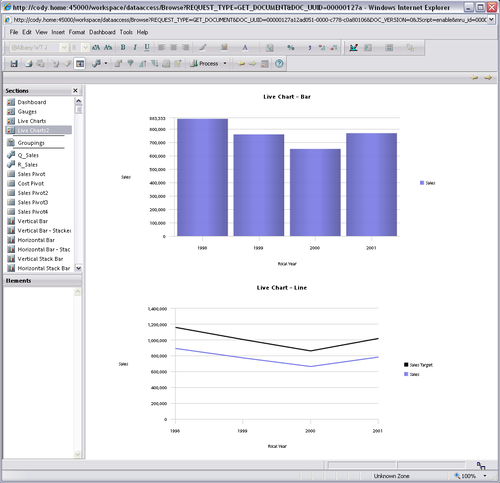Click the decrease font size icon
Screen dimensions: 500x483
coord(108,47)
